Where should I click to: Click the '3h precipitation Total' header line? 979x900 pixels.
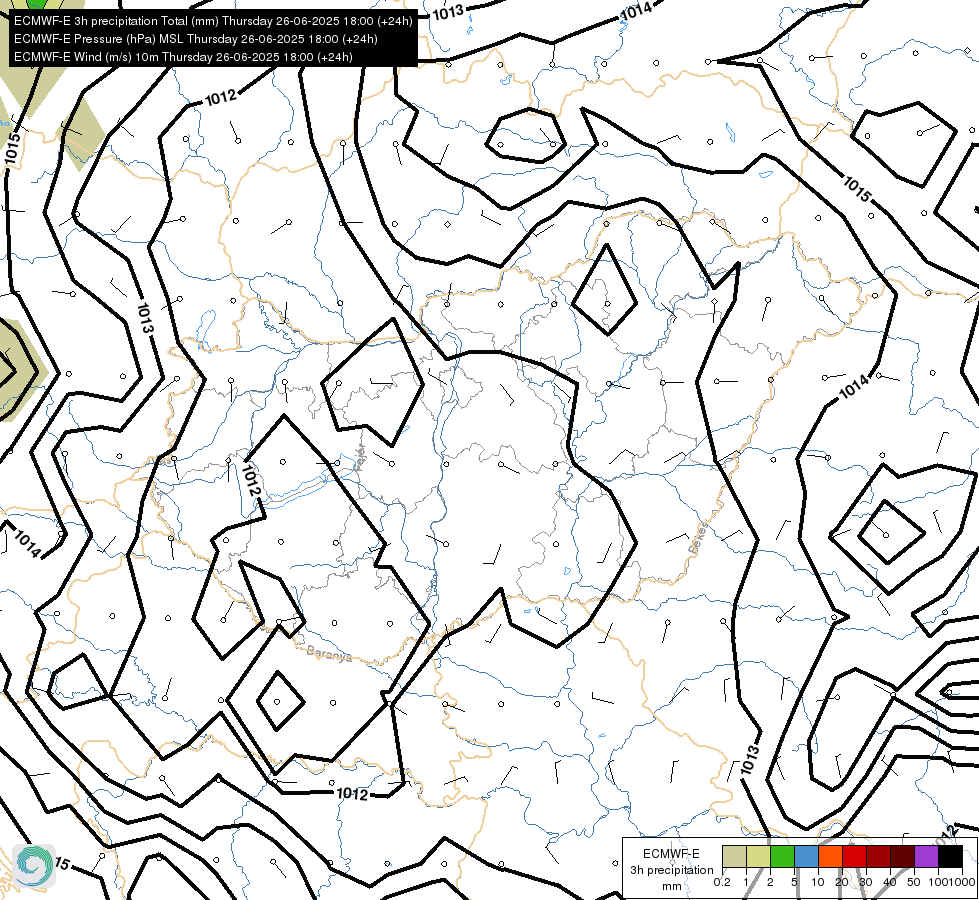(x=213, y=21)
